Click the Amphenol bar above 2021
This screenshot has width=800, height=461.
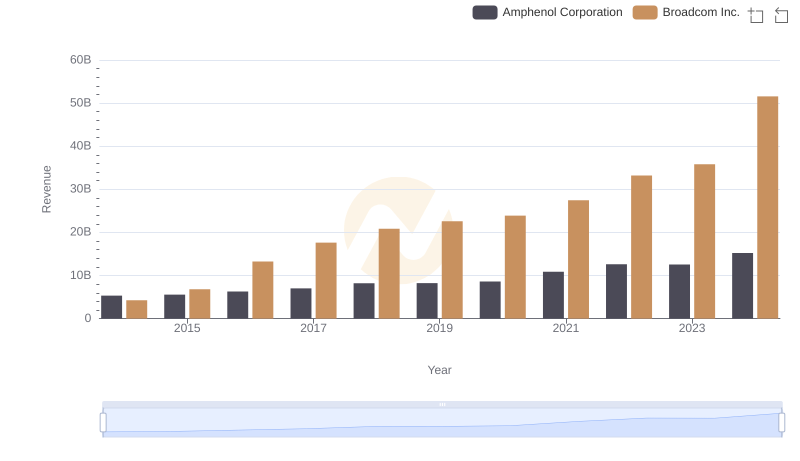point(553,295)
